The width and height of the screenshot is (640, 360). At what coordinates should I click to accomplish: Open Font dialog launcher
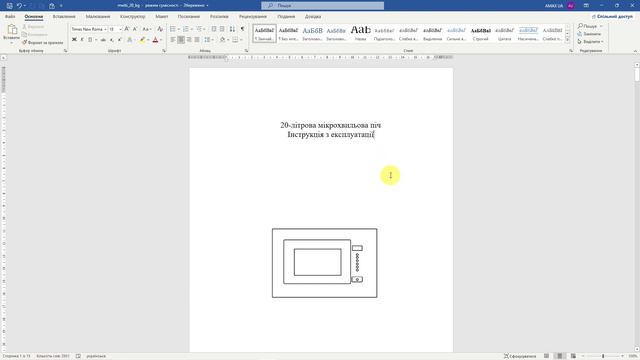click(164, 51)
